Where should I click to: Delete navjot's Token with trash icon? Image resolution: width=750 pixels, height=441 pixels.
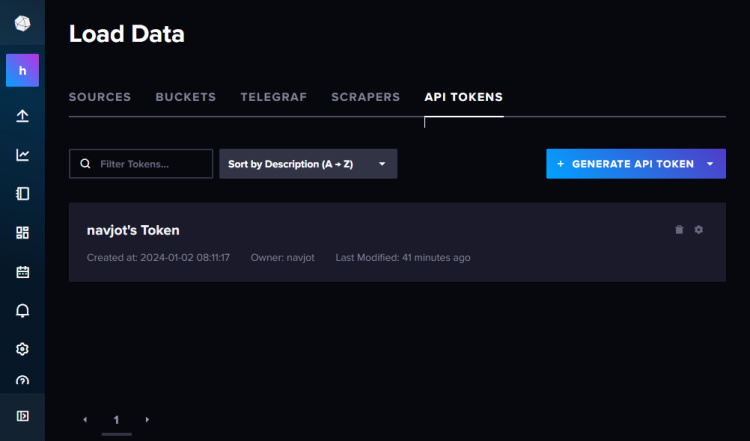pyautogui.click(x=679, y=230)
